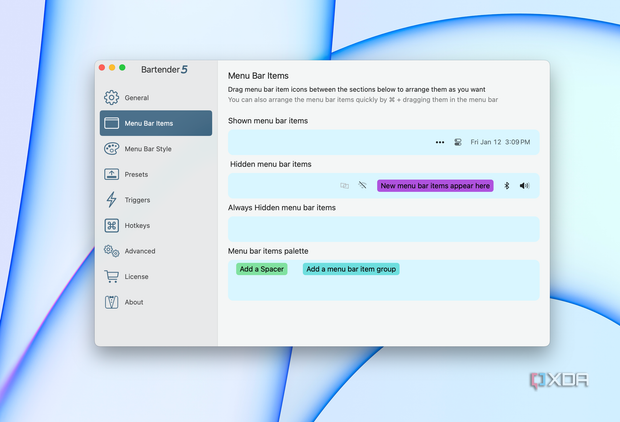Open the License section label
620x422 pixels.
click(136, 276)
